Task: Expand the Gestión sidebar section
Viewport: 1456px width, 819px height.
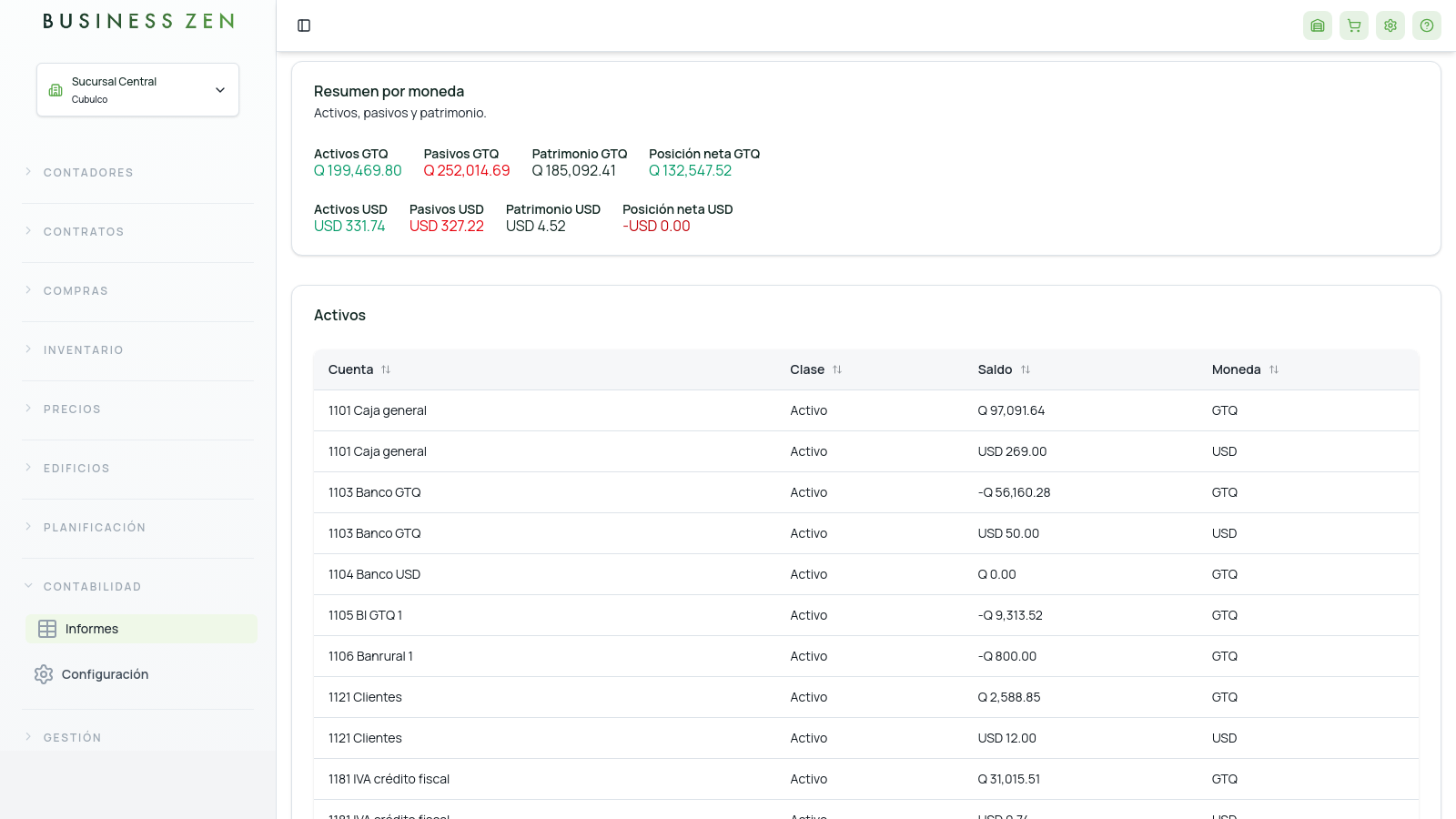Action: point(137,737)
